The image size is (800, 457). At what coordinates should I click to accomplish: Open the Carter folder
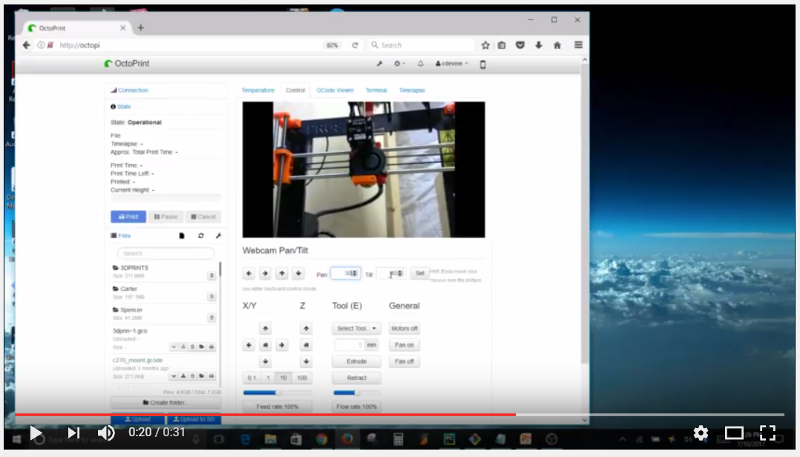pyautogui.click(x=129, y=289)
